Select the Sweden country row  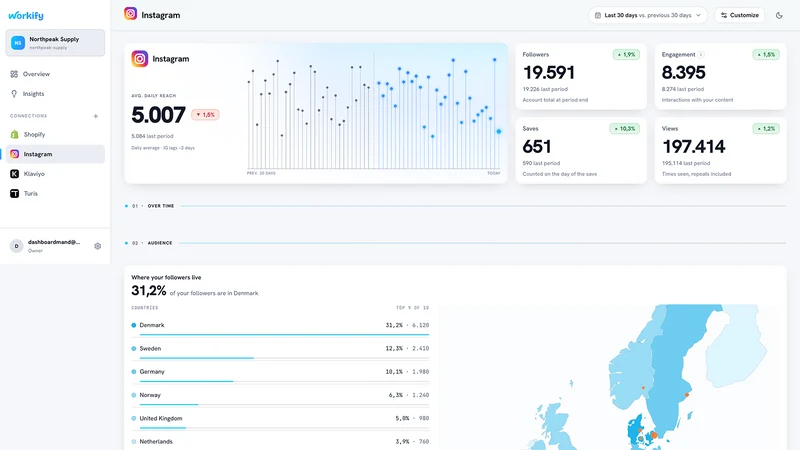coord(280,352)
